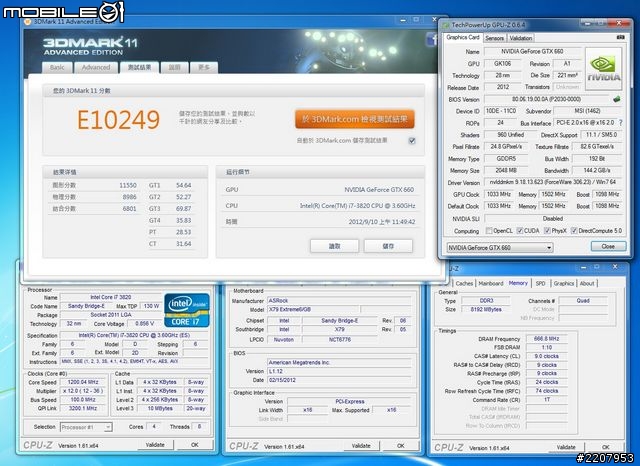Switch to the Sensors tab in GPU-Z
Viewport: 640px width, 466px height.
coord(495,38)
